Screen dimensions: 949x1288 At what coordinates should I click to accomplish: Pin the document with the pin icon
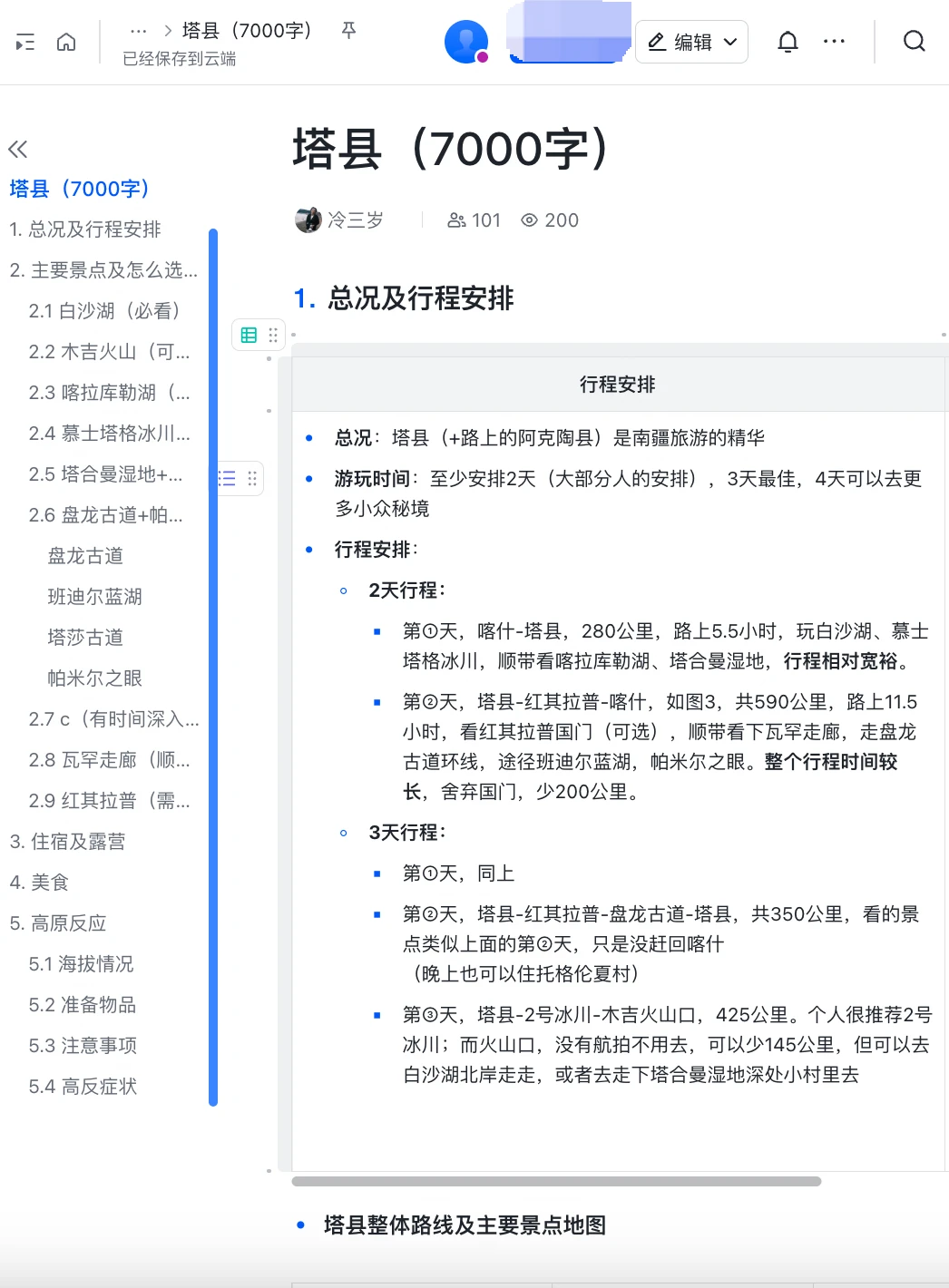tap(348, 31)
